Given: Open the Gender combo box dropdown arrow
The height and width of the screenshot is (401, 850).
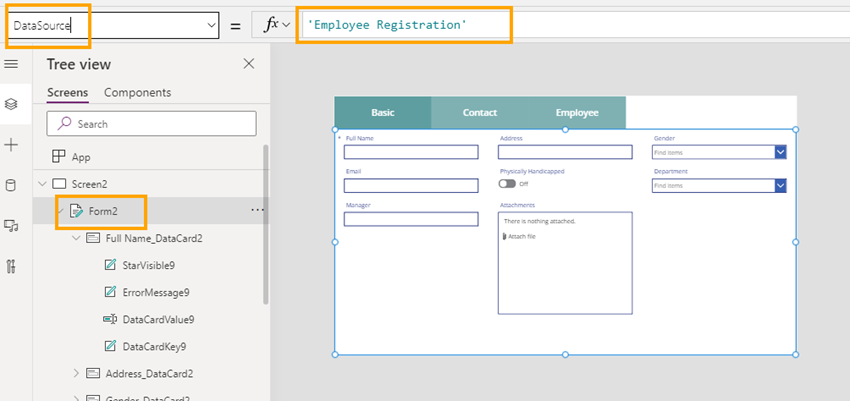Looking at the screenshot, I should coord(781,153).
